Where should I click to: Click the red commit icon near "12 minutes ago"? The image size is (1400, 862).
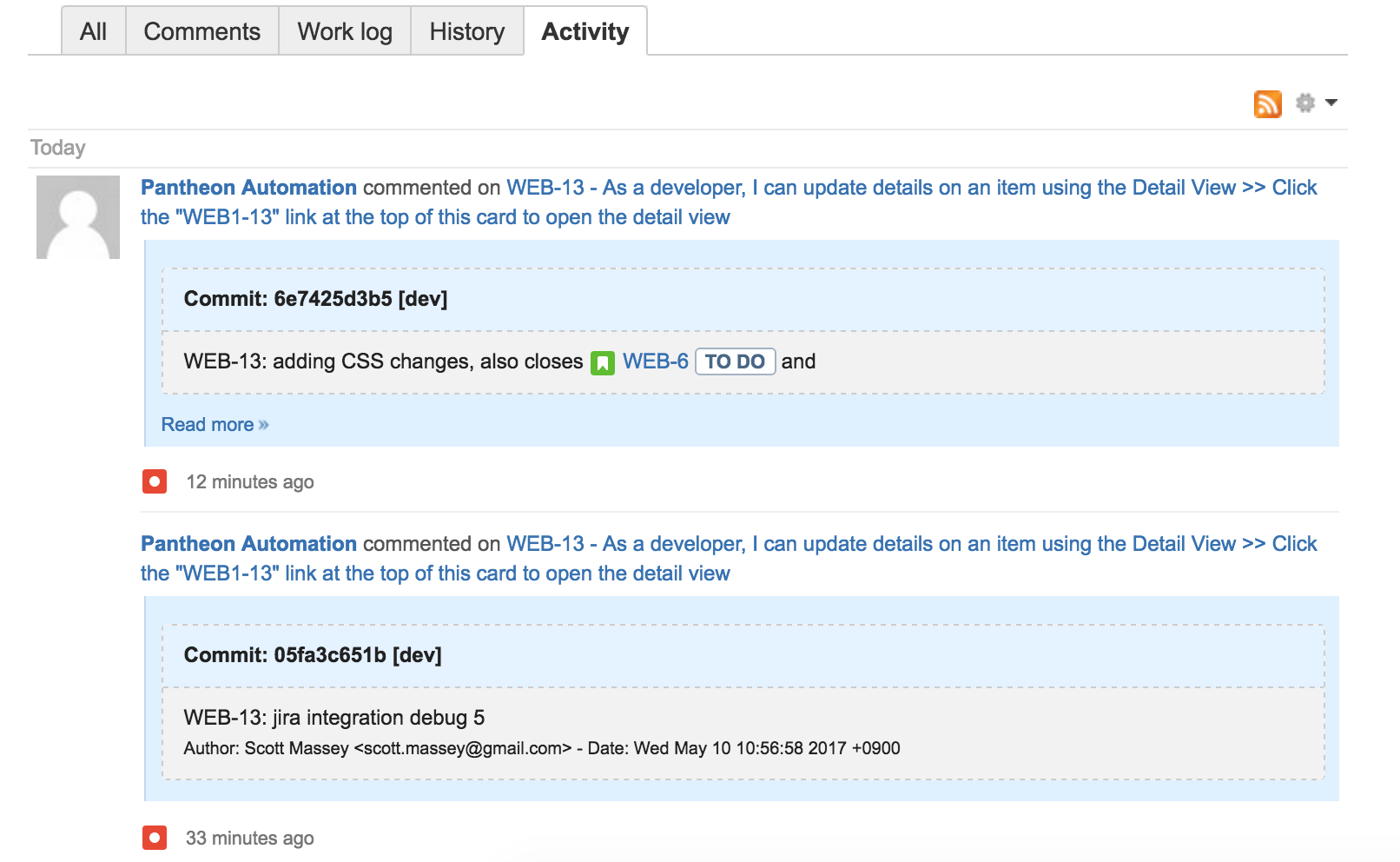point(154,481)
